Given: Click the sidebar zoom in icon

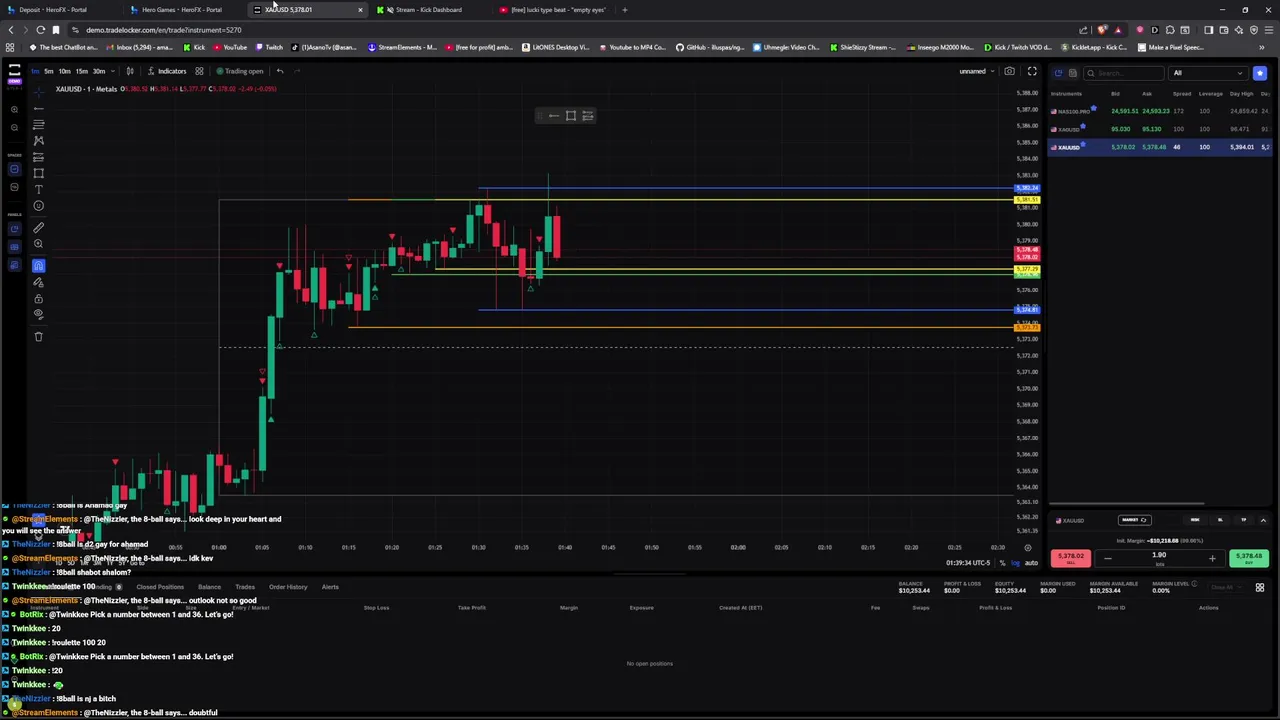Looking at the screenshot, I should 14,110.
